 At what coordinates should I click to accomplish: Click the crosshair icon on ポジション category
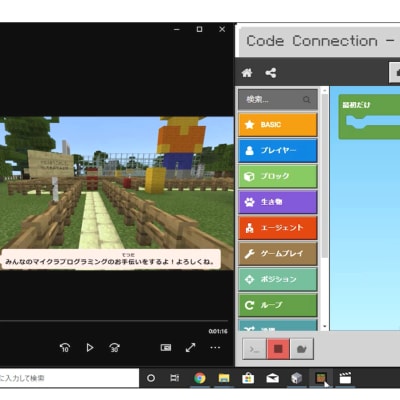click(249, 279)
